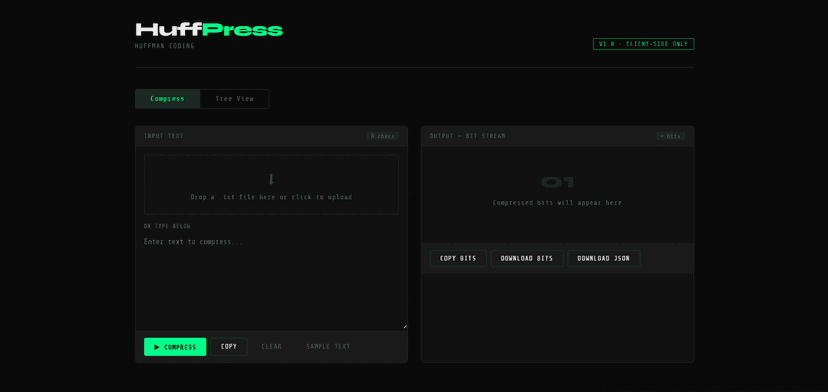828x392 pixels.
Task: Click the .txt file upload drop zone
Action: [x=271, y=184]
